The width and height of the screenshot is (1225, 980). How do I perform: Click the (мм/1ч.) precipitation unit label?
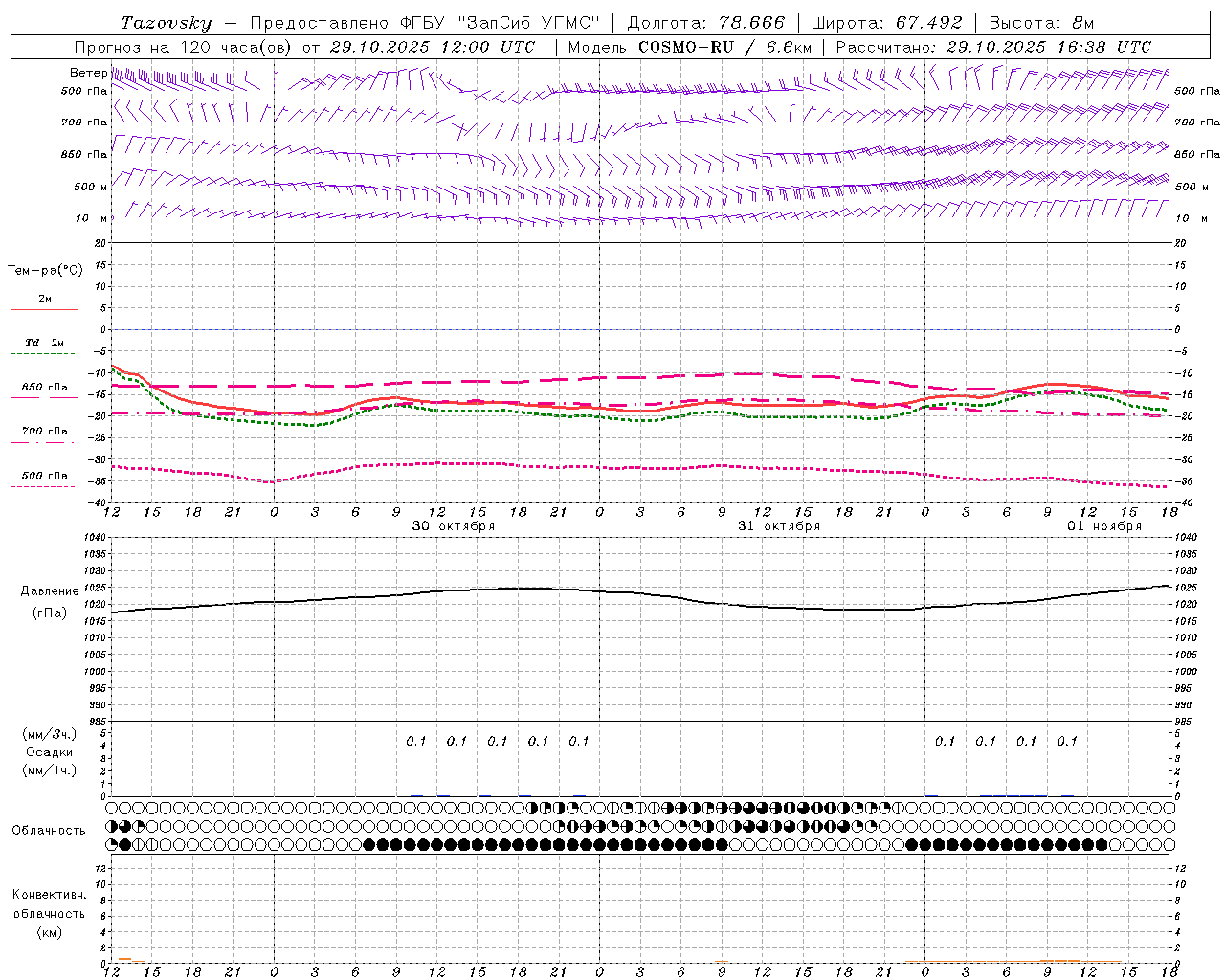tap(50, 770)
